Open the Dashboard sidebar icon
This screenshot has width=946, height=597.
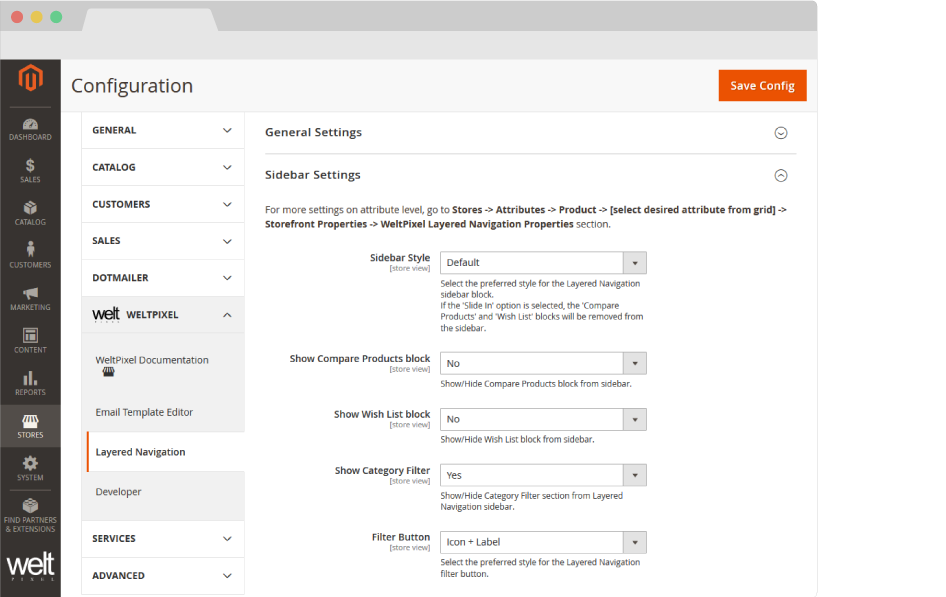click(x=30, y=129)
